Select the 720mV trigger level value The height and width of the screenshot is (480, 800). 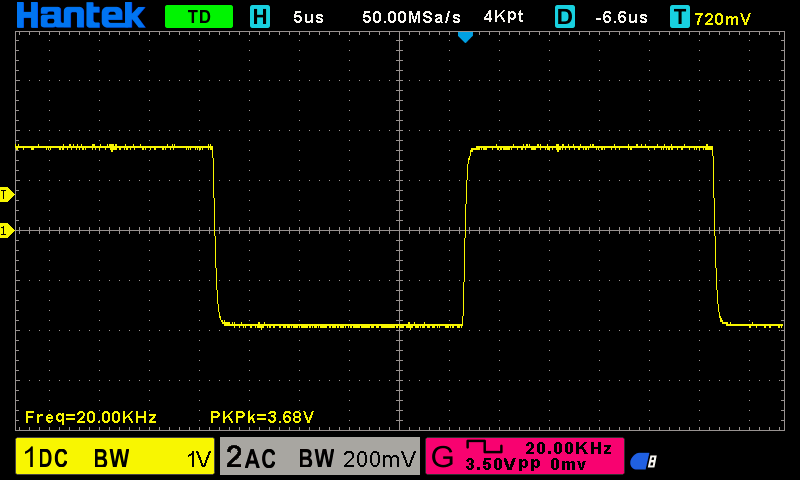pyautogui.click(x=722, y=19)
